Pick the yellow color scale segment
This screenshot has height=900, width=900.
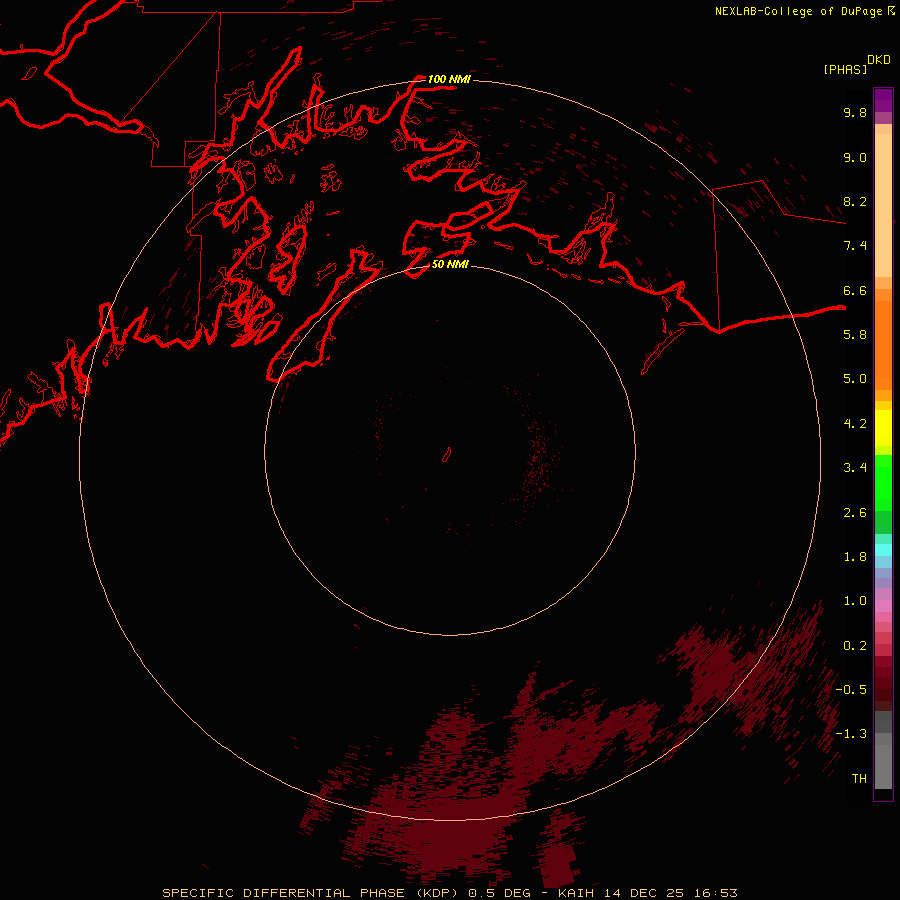click(x=883, y=428)
